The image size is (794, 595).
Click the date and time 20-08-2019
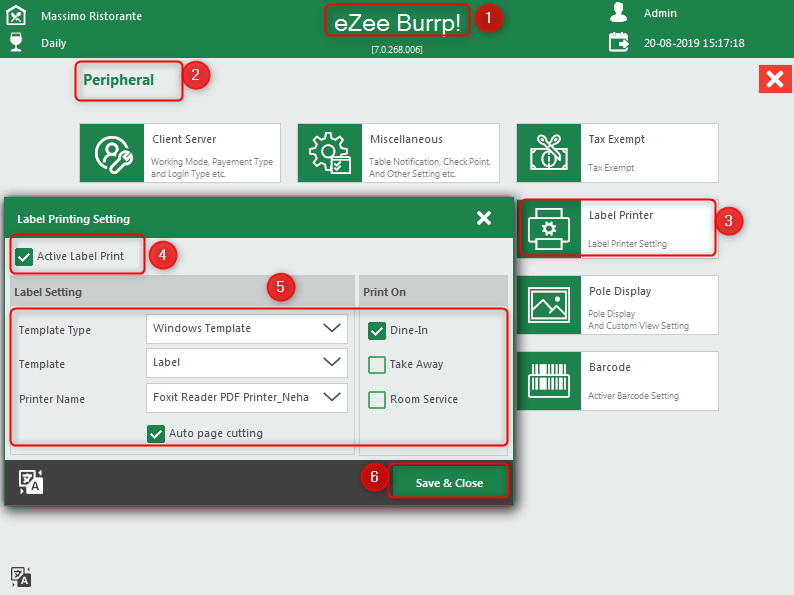(x=694, y=43)
